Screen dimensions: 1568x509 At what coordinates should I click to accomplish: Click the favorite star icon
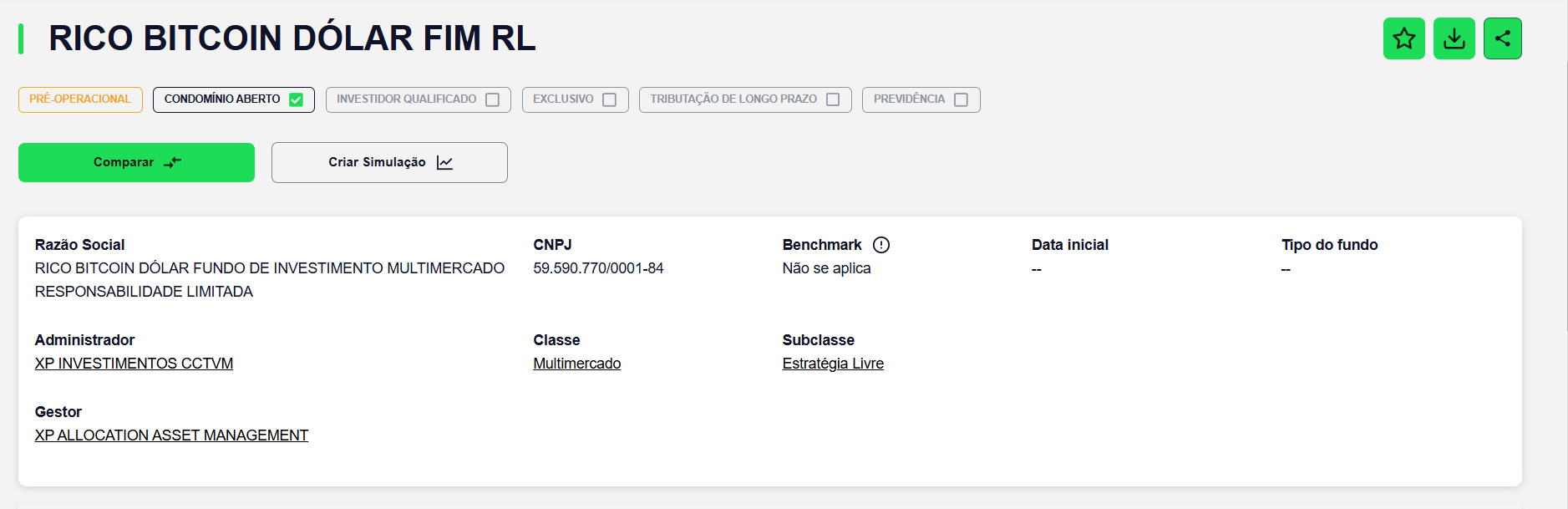[x=1403, y=38]
